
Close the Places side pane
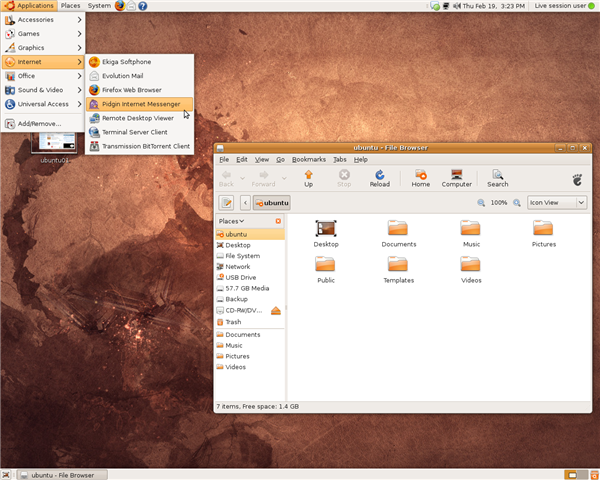pyautogui.click(x=278, y=221)
